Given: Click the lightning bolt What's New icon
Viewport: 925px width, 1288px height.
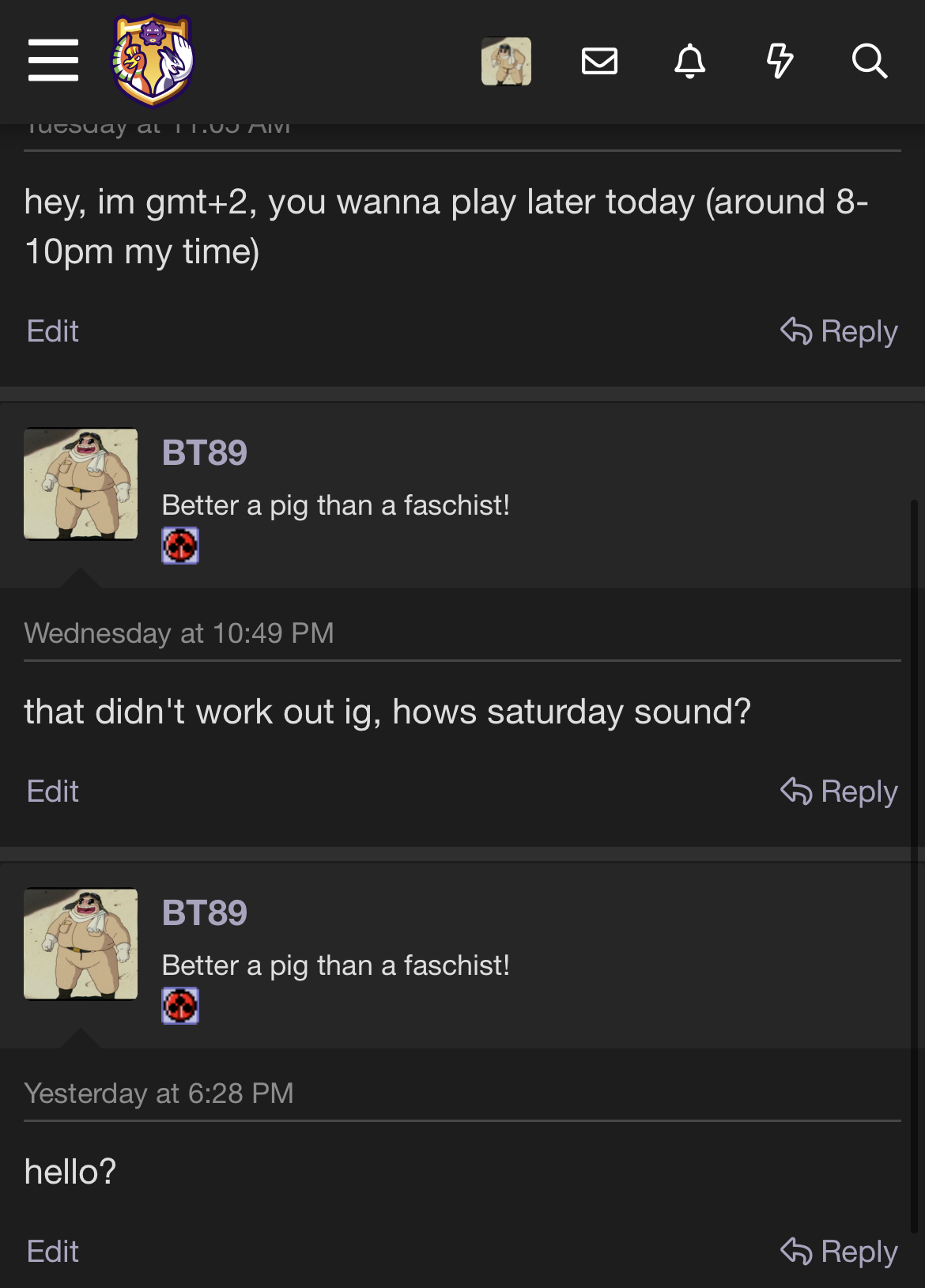Looking at the screenshot, I should (x=780, y=61).
